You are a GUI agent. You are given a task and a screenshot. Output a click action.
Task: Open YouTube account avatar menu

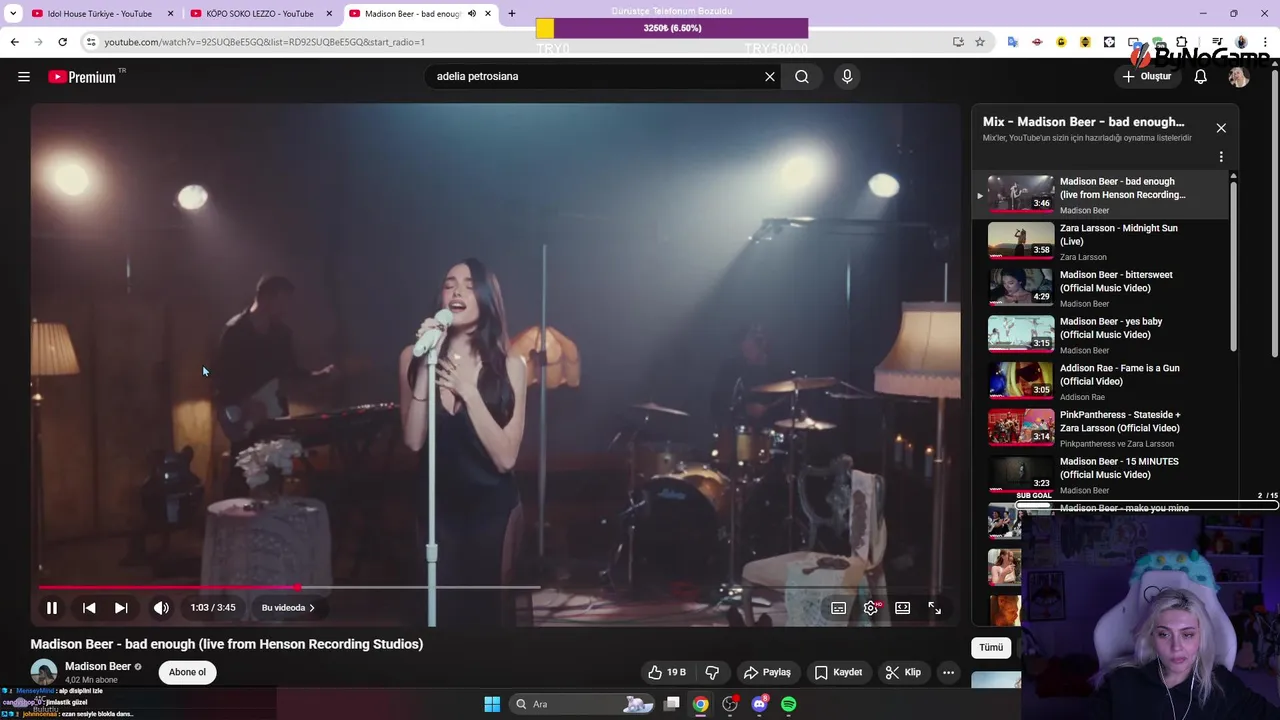click(1239, 76)
